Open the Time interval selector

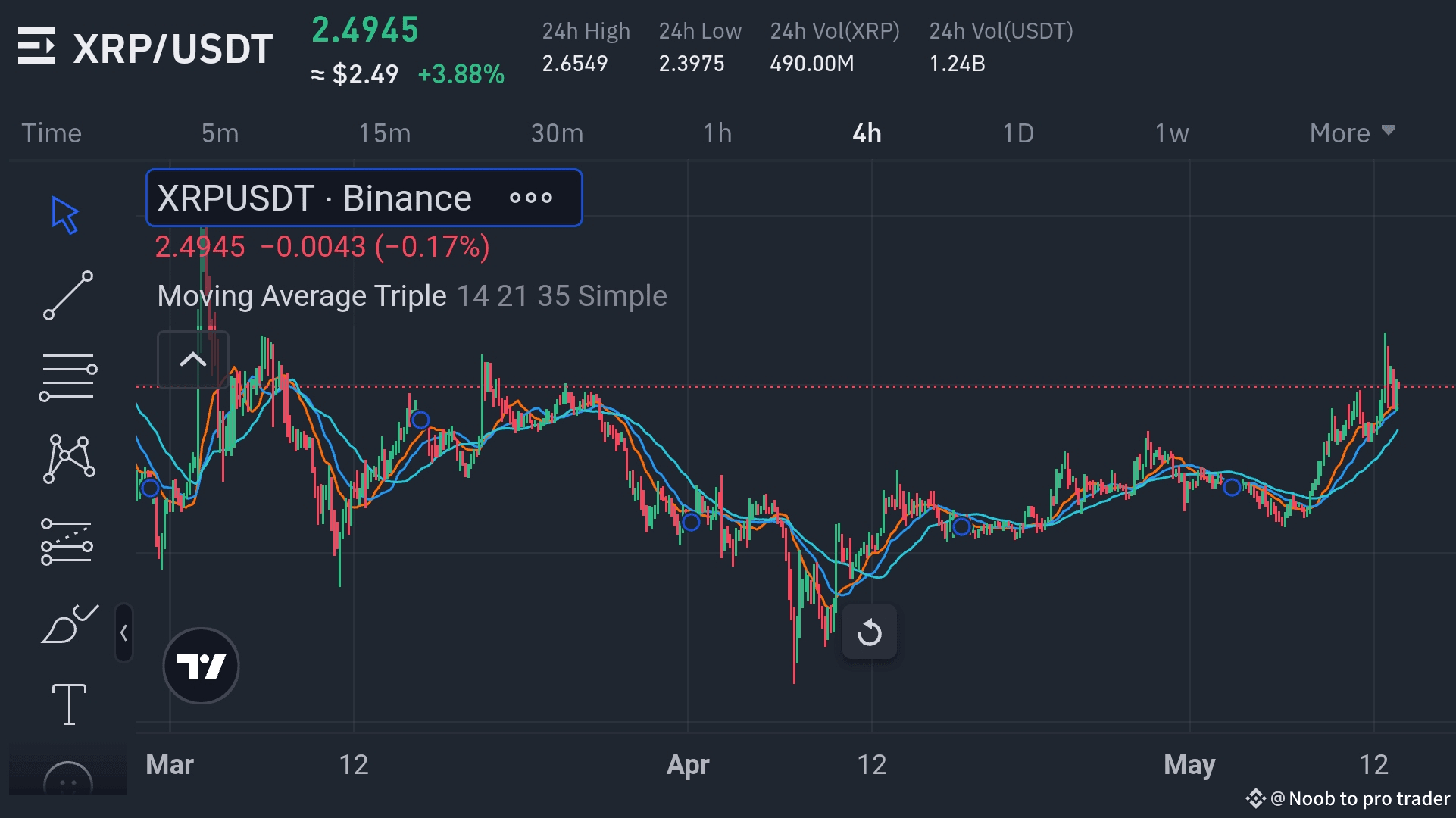(52, 133)
